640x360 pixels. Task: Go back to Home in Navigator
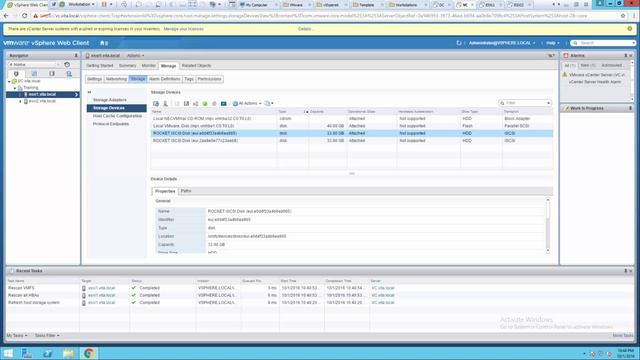[34, 64]
